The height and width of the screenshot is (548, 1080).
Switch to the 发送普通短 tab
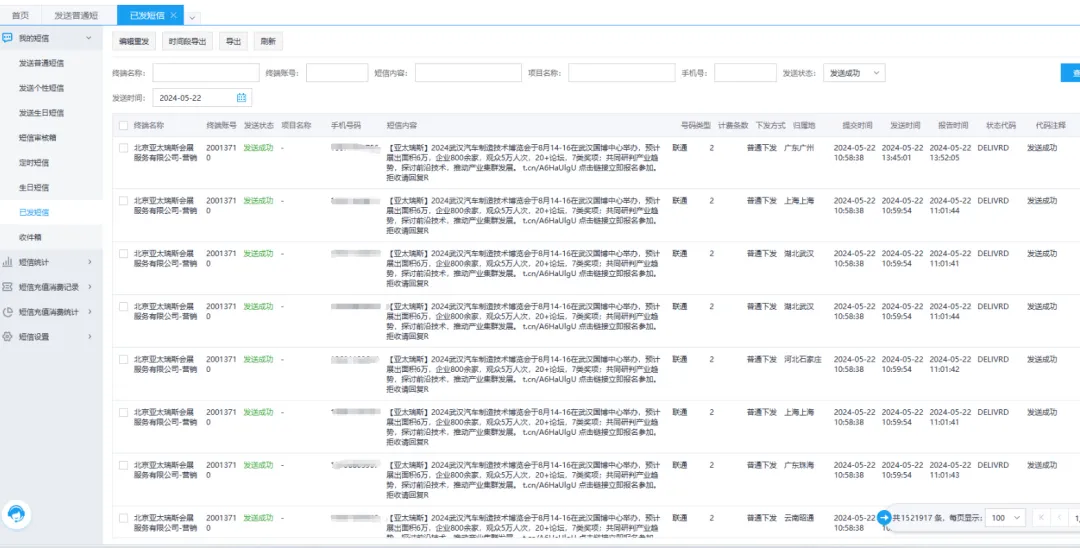[76, 15]
